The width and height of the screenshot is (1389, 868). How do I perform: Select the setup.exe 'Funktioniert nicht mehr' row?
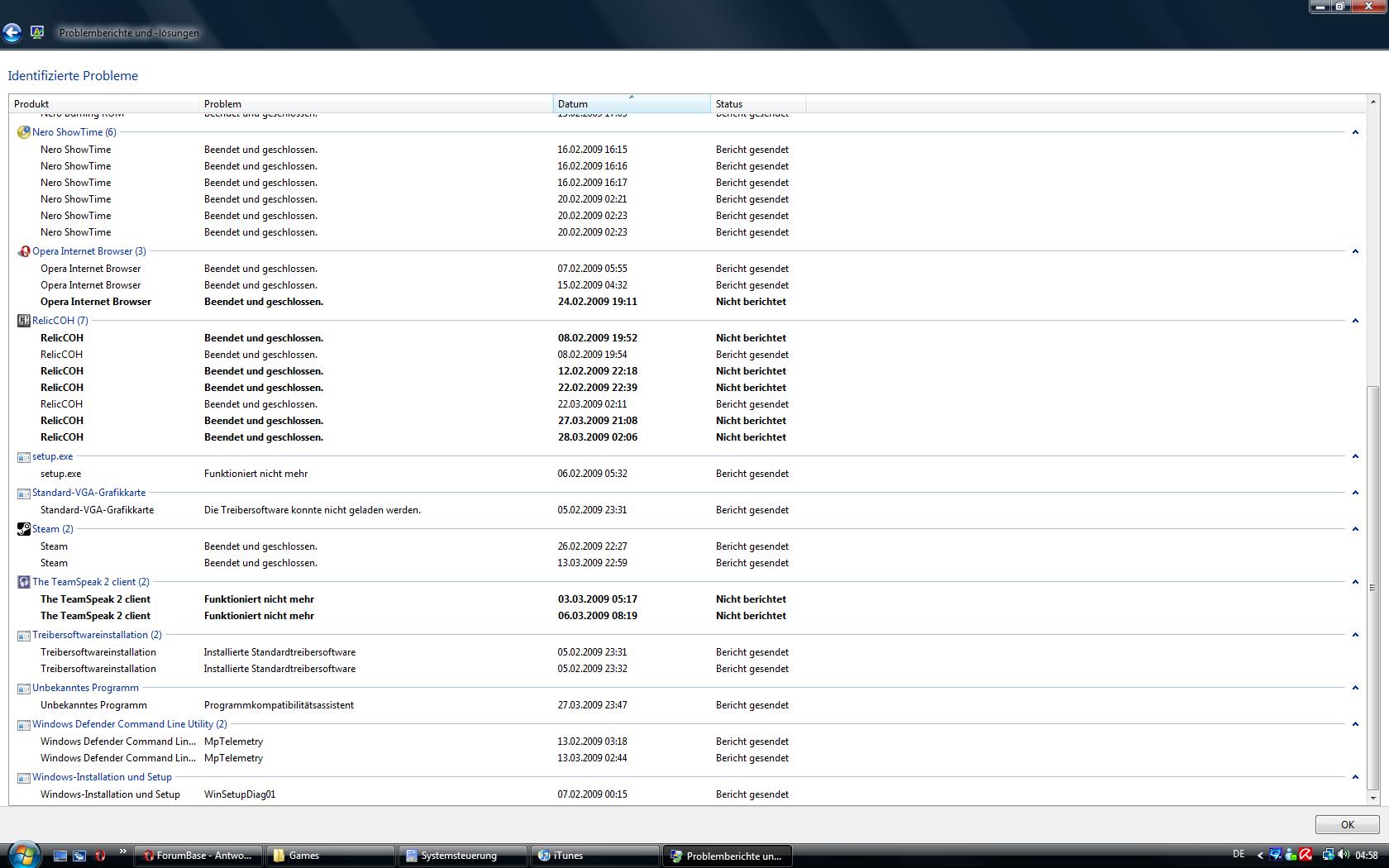tap(688, 474)
